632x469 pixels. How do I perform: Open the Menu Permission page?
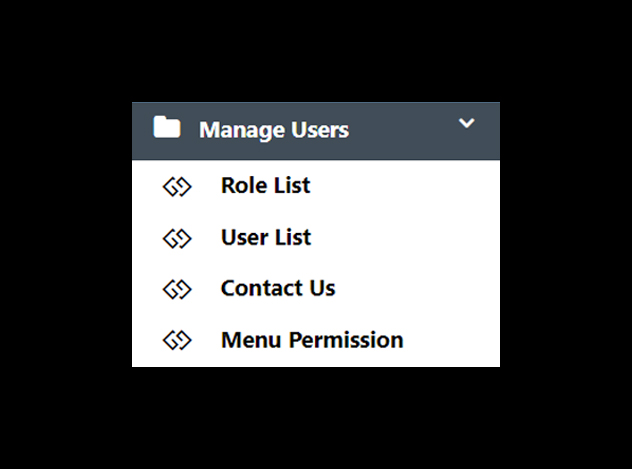[316, 340]
